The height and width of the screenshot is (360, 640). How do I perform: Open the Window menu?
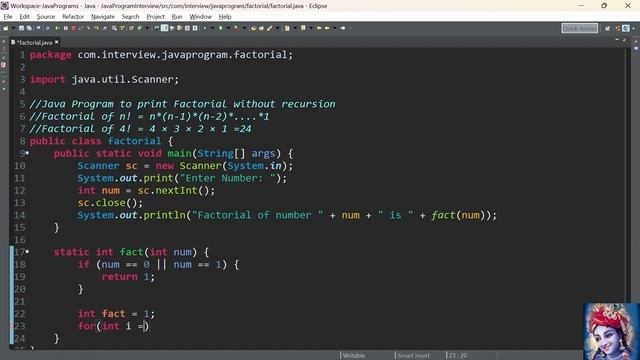tap(200, 17)
